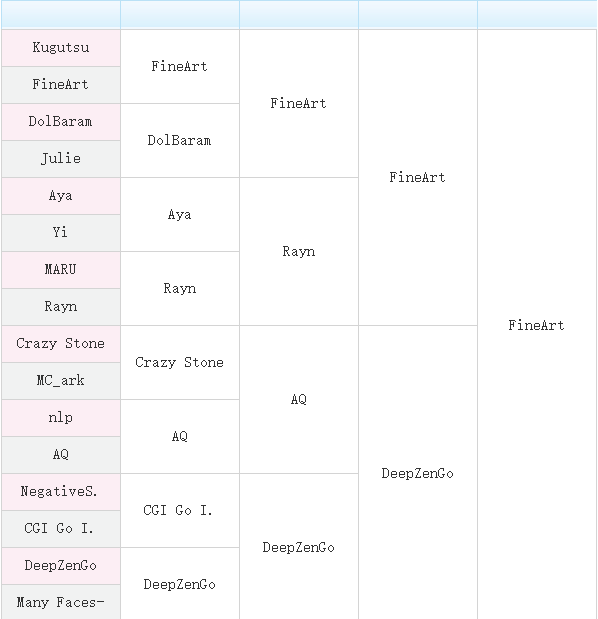Select the final champion FineArt cell
This screenshot has height=619, width=598.
(537, 325)
